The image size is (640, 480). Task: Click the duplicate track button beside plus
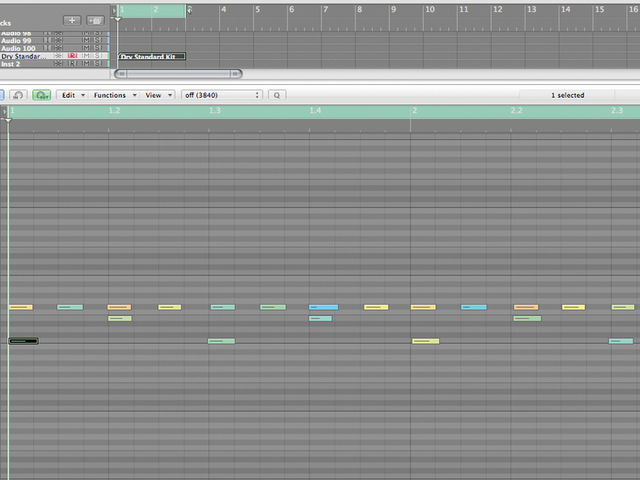pos(95,20)
